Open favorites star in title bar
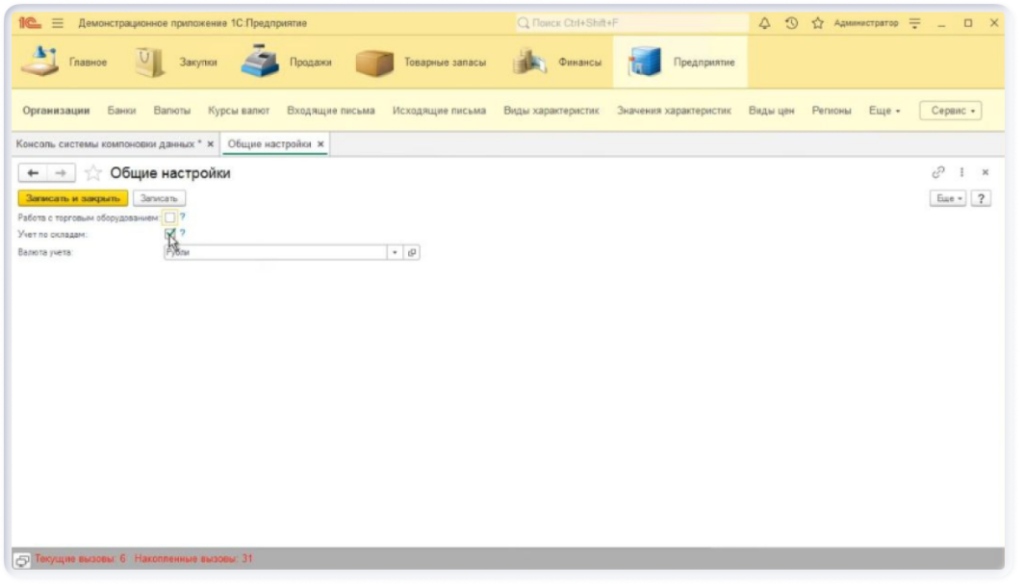The height and width of the screenshot is (585, 1024). pos(817,23)
